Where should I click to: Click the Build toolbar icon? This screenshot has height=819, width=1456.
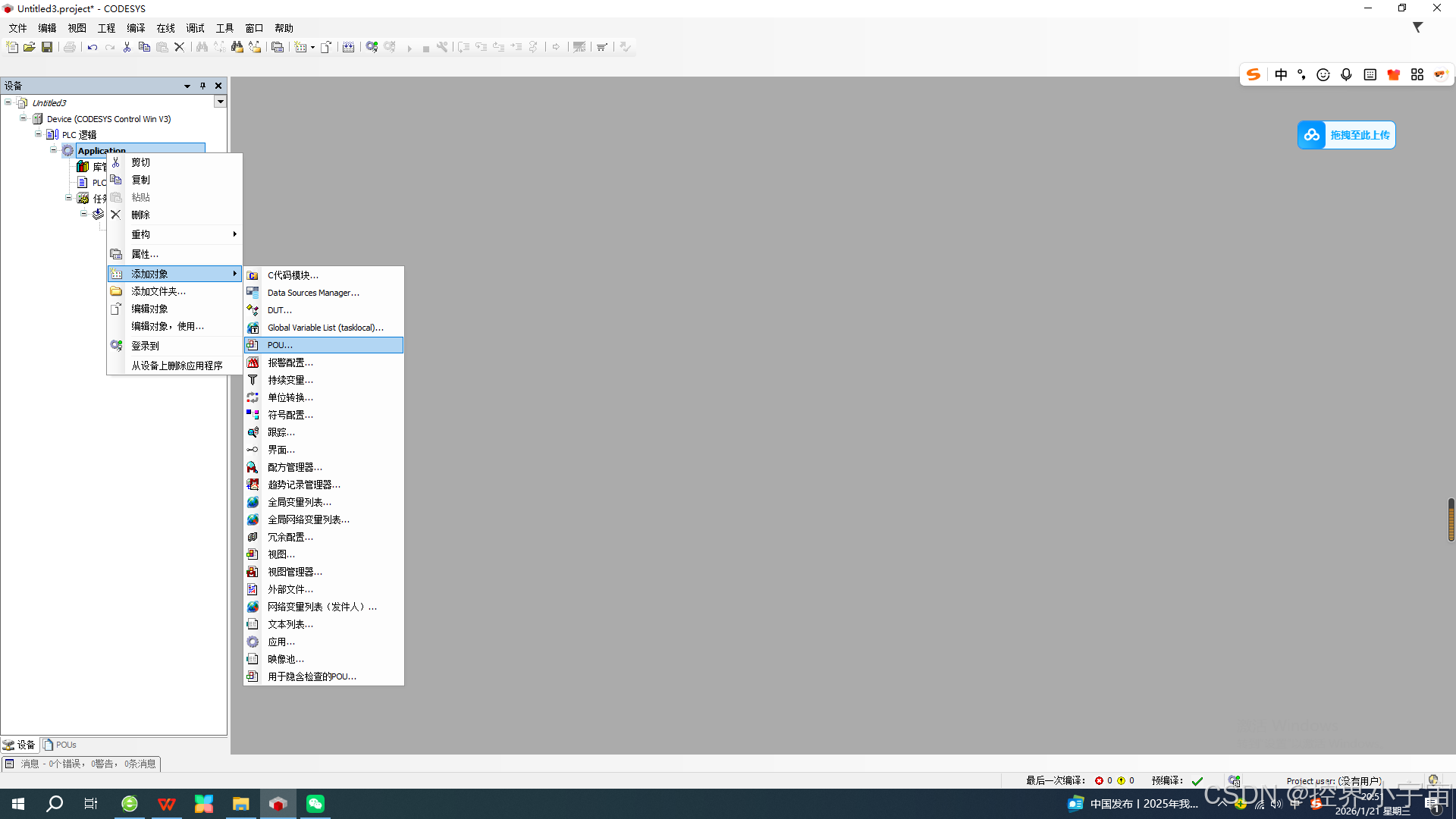[348, 47]
